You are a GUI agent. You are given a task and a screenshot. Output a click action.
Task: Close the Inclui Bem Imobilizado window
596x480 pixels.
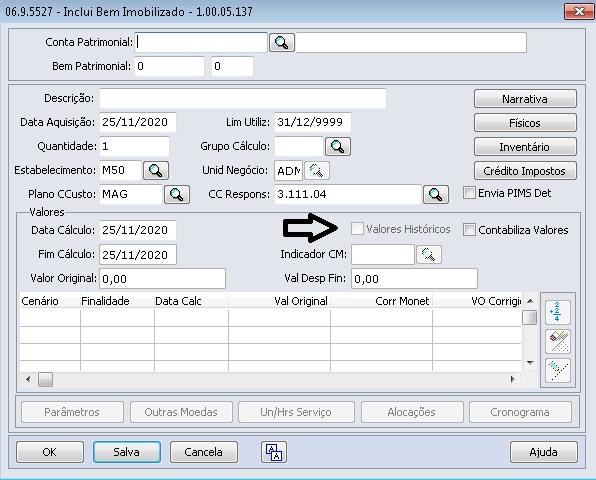tap(579, 11)
